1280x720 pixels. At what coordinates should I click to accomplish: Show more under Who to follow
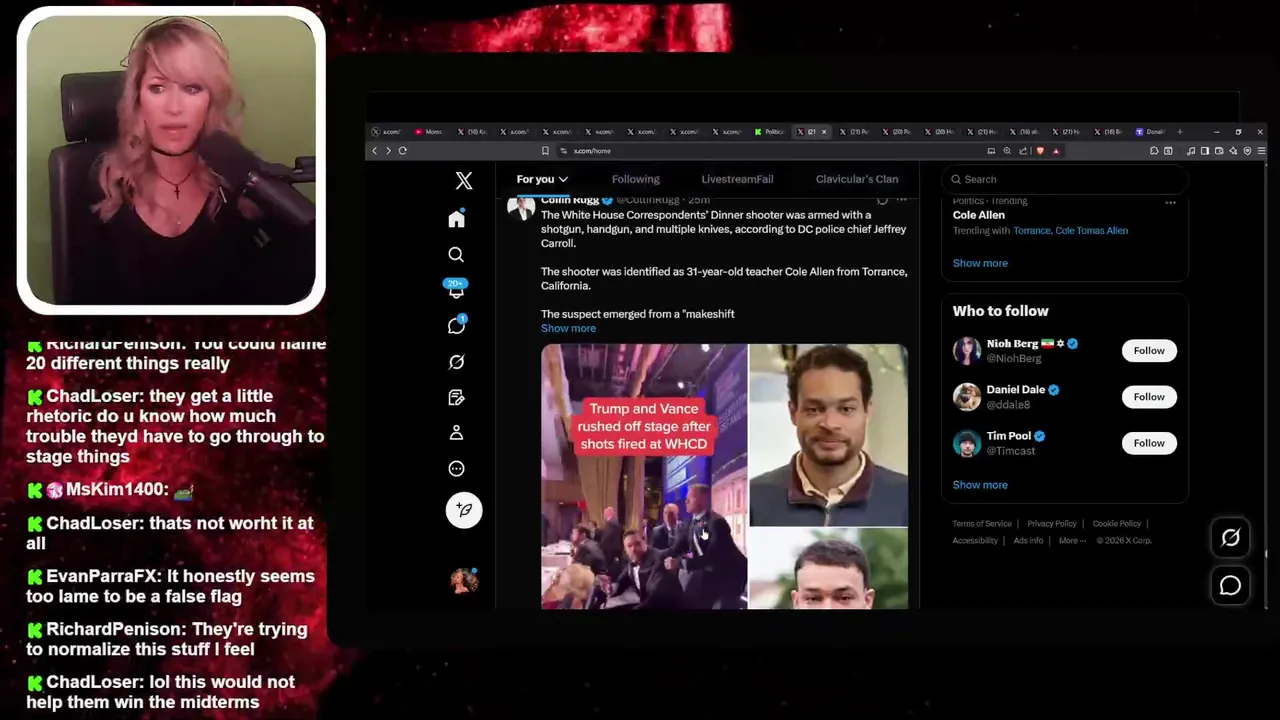[x=980, y=485]
